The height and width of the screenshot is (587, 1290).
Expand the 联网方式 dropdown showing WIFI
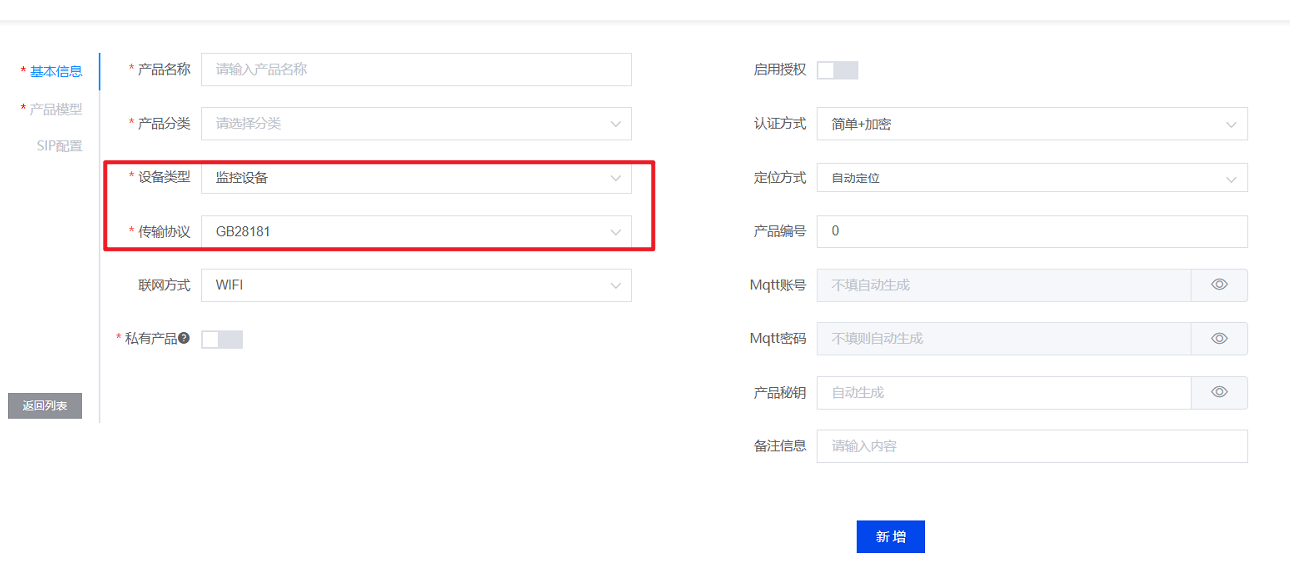tap(416, 285)
